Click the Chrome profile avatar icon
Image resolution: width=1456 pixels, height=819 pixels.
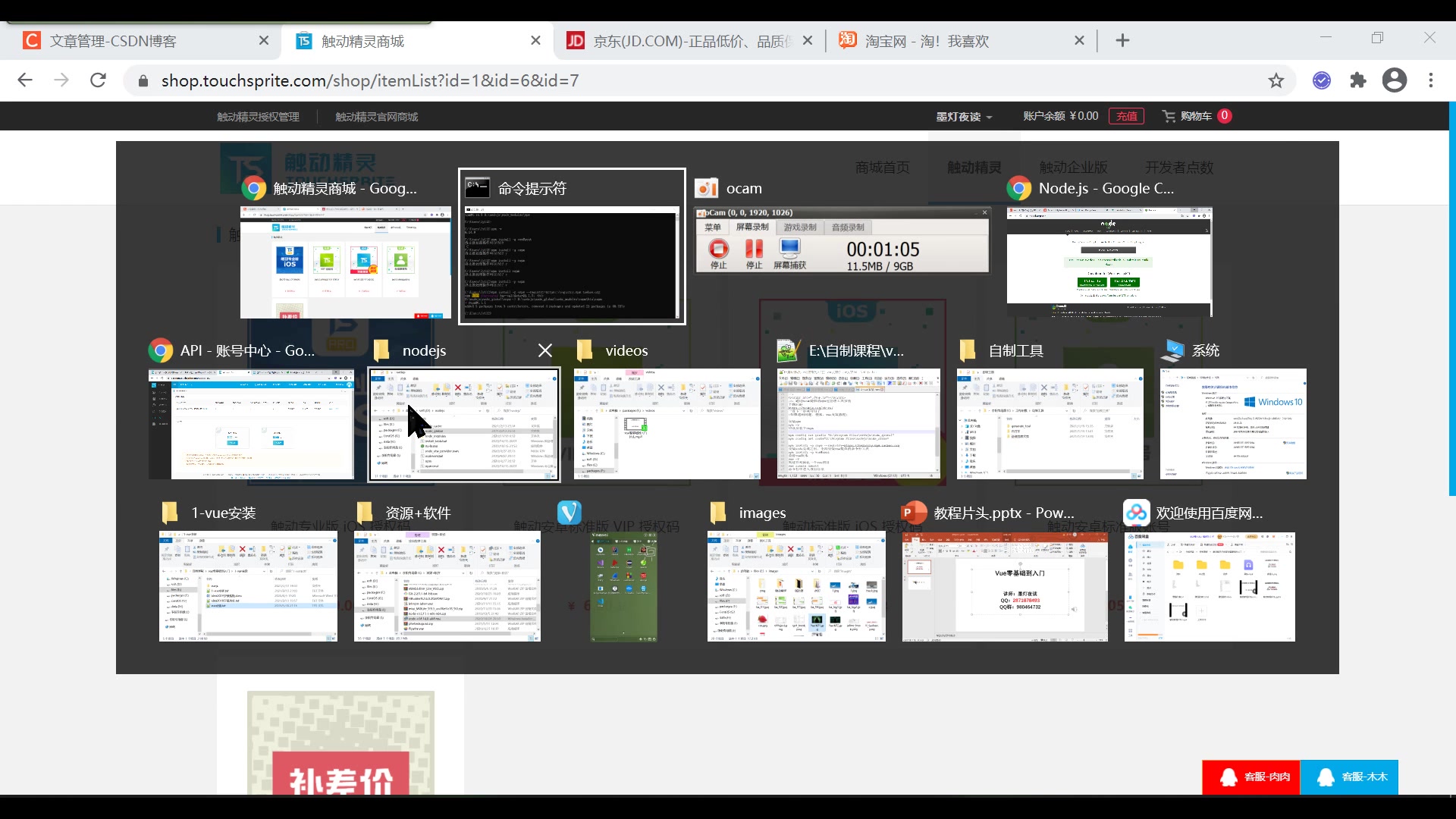pyautogui.click(x=1394, y=80)
